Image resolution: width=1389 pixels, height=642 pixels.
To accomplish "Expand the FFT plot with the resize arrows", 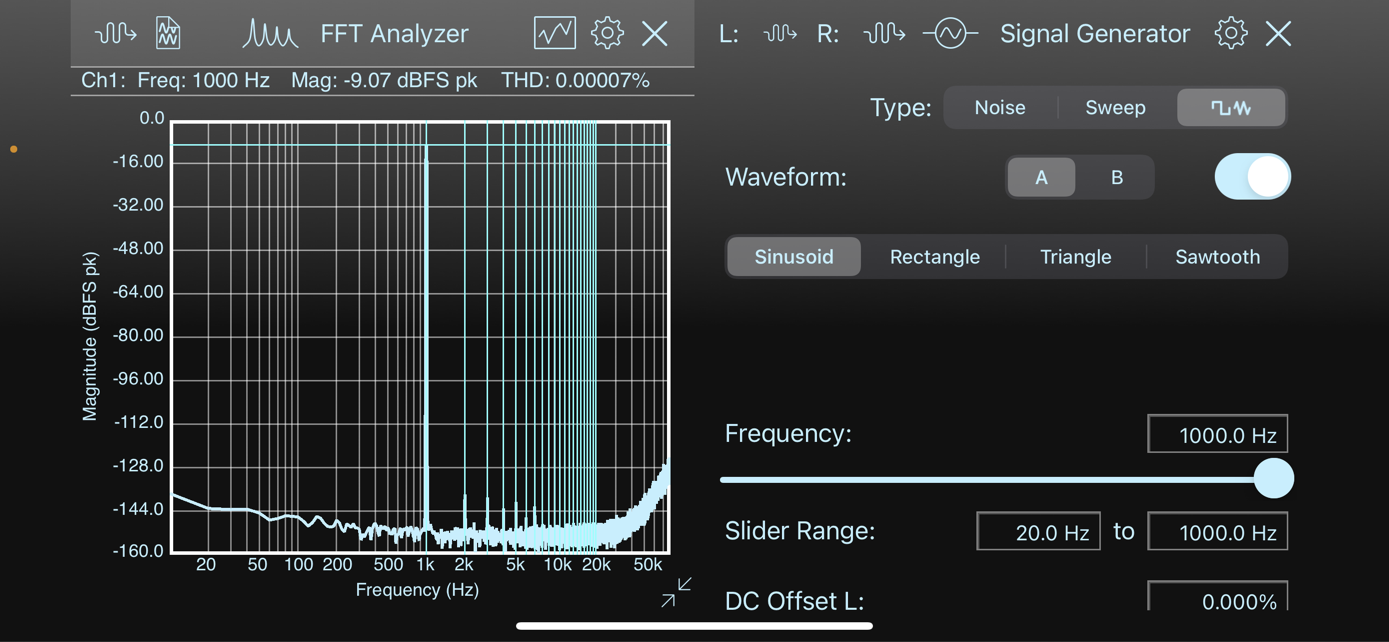I will tap(675, 592).
